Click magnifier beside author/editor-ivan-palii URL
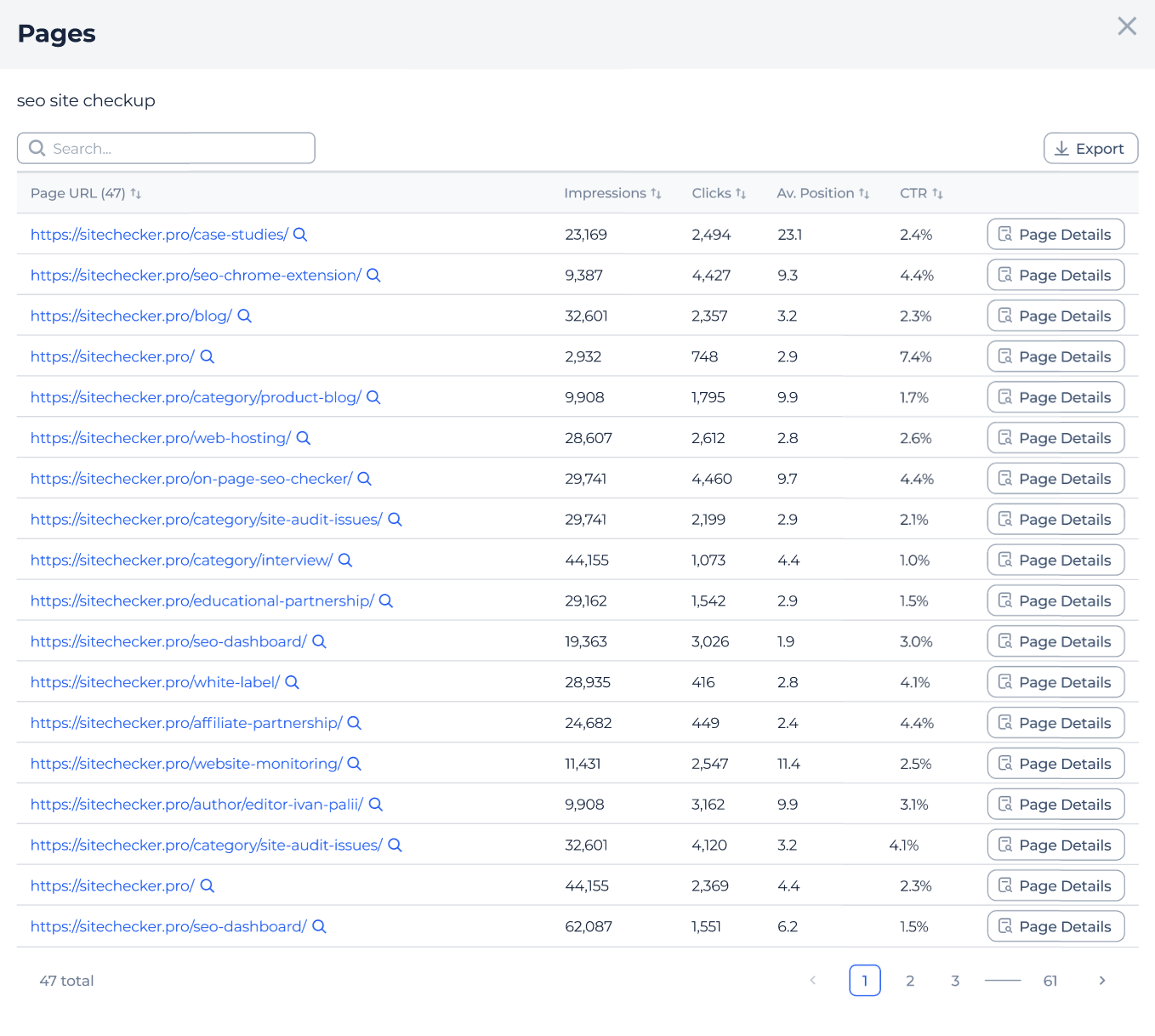This screenshot has width=1155, height=1036. (376, 805)
